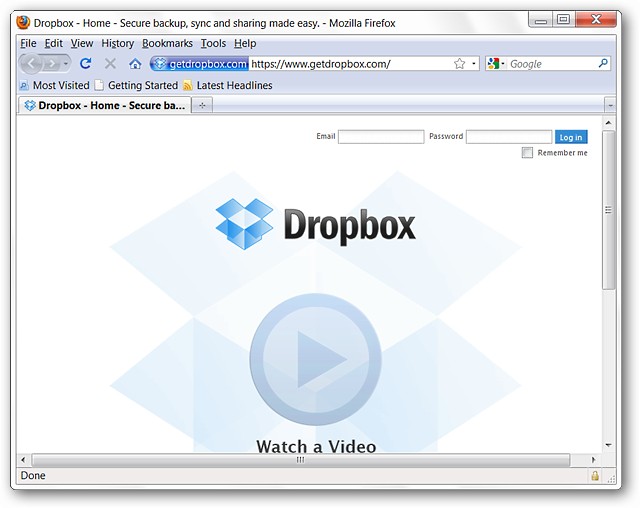The height and width of the screenshot is (508, 640).
Task: Play the Watch a Video button
Action: tap(316, 359)
